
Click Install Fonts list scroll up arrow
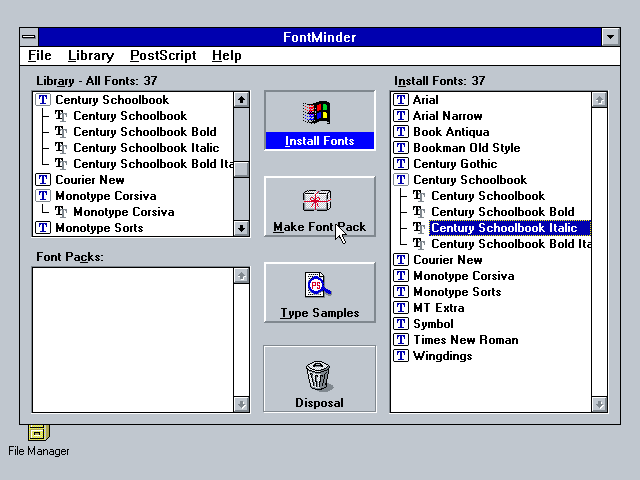click(599, 100)
